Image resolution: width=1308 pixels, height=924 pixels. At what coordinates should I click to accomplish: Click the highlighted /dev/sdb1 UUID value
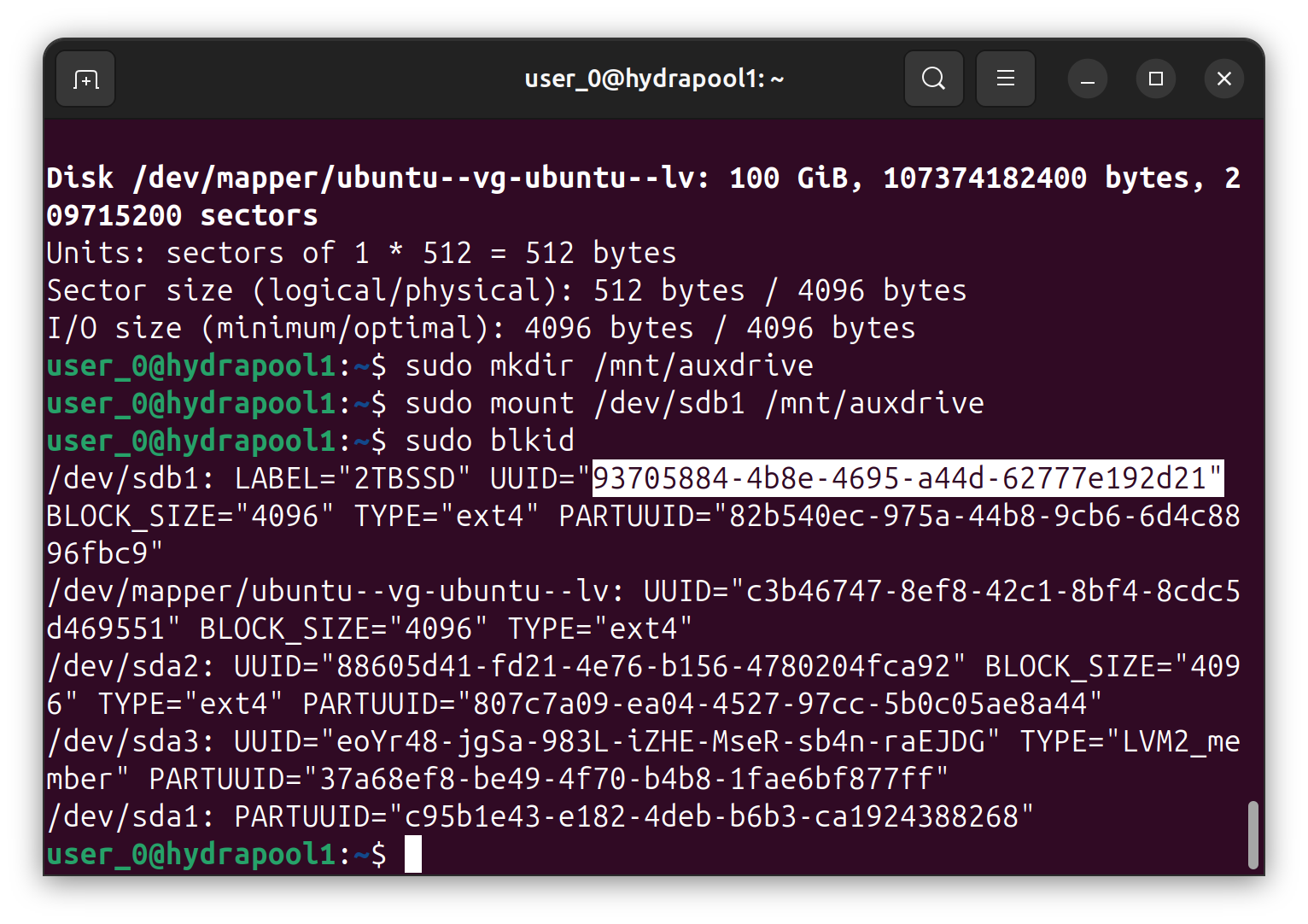click(x=907, y=478)
